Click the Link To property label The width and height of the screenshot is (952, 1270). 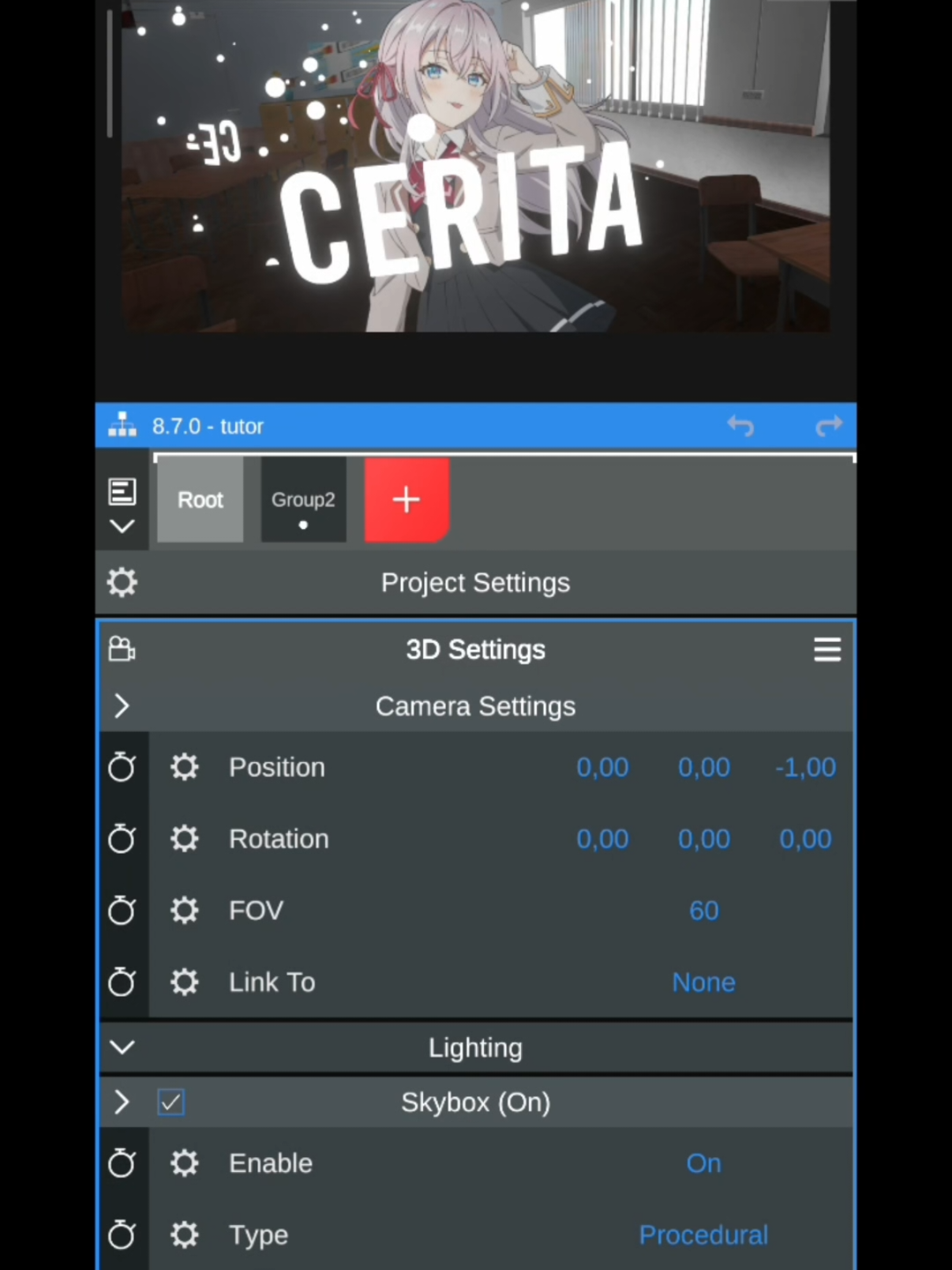272,983
